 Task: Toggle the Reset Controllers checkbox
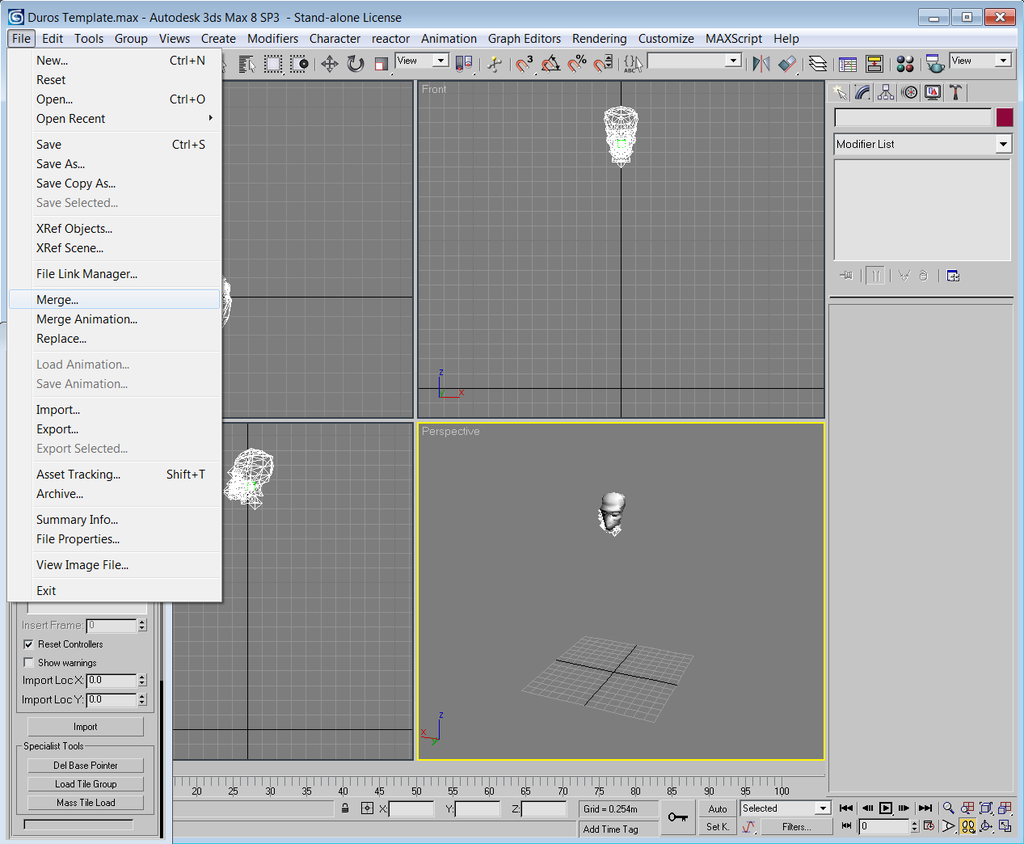coord(28,644)
